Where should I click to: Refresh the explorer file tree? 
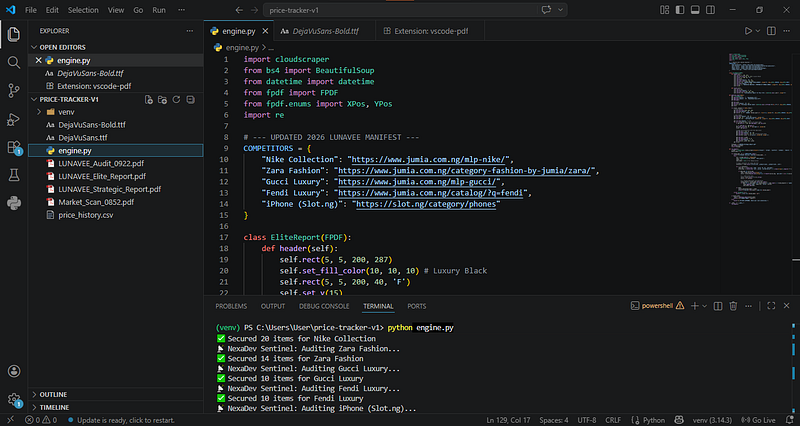pos(177,99)
